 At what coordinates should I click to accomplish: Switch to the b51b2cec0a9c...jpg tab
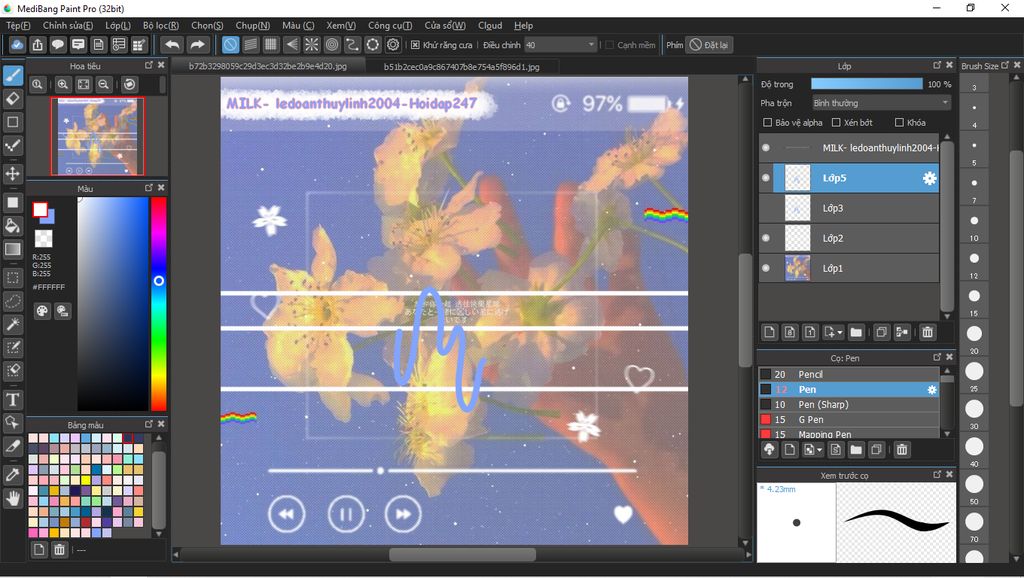[x=462, y=67]
